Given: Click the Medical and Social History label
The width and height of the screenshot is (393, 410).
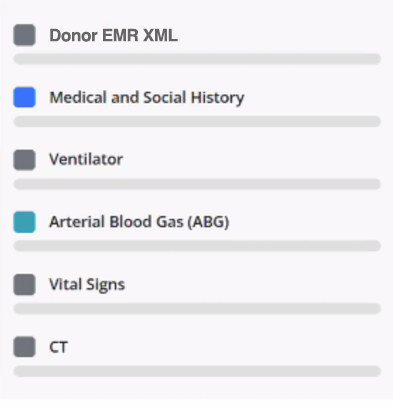Looking at the screenshot, I should 147,98.
